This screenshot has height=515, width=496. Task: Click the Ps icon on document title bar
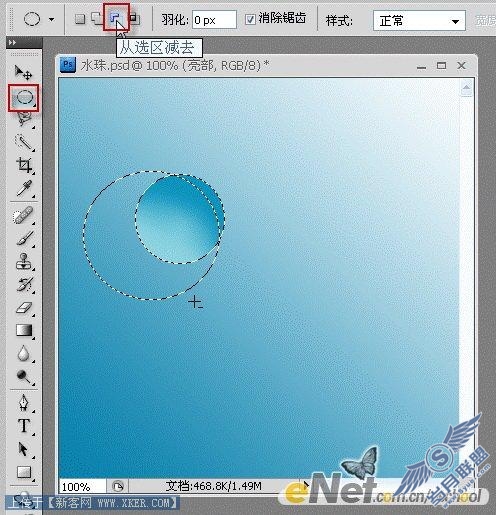[x=68, y=65]
